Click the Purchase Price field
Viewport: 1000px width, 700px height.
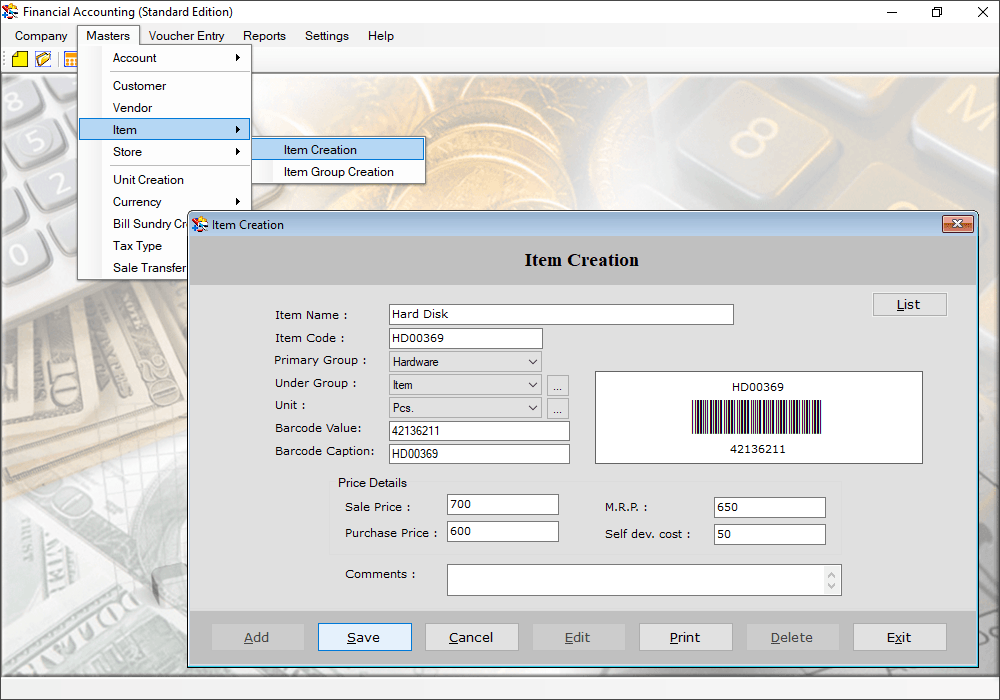click(503, 532)
